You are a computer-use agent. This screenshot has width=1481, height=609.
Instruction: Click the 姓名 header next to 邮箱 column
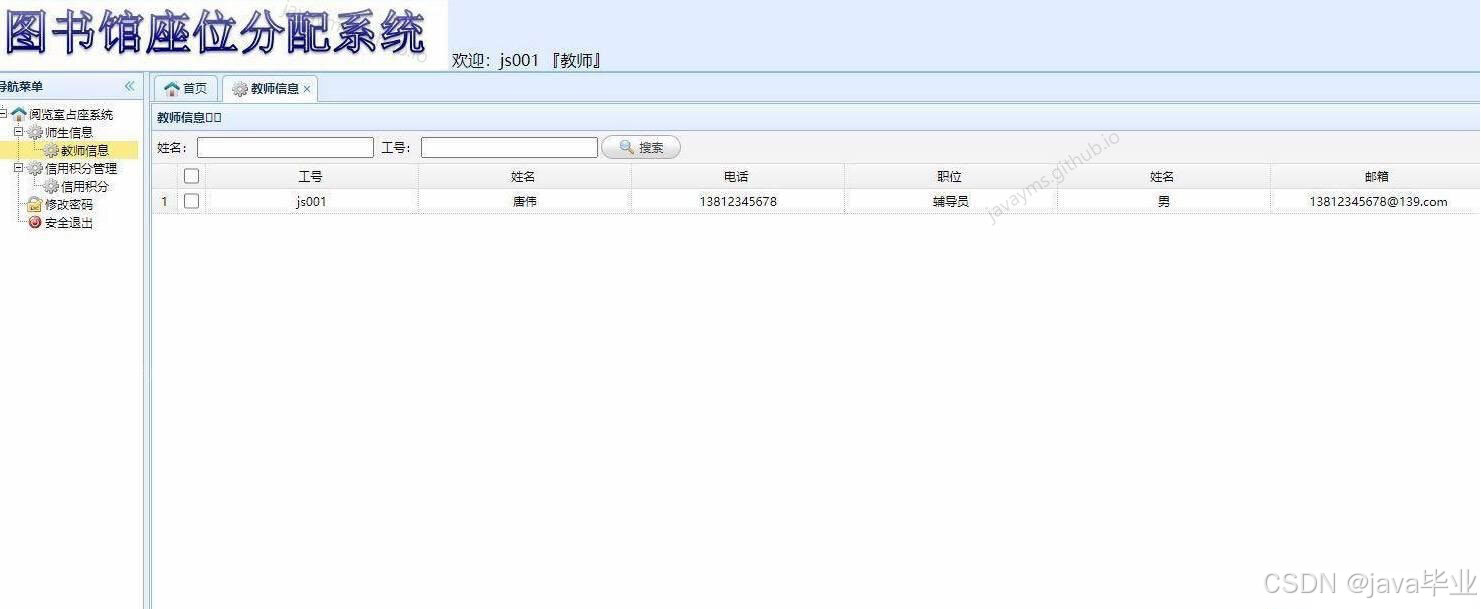tap(1163, 176)
